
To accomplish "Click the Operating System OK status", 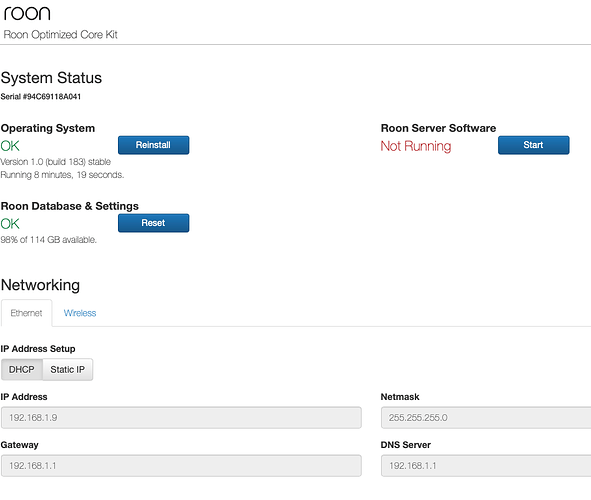I will (10, 146).
